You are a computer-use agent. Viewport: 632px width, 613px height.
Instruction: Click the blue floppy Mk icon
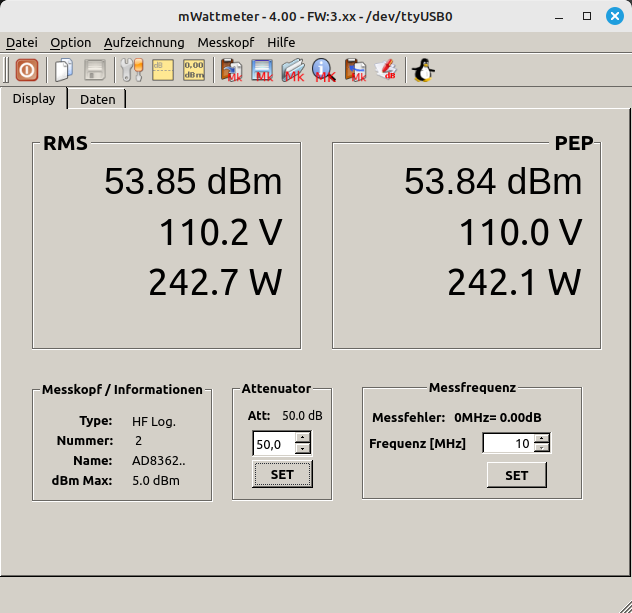coord(263,70)
